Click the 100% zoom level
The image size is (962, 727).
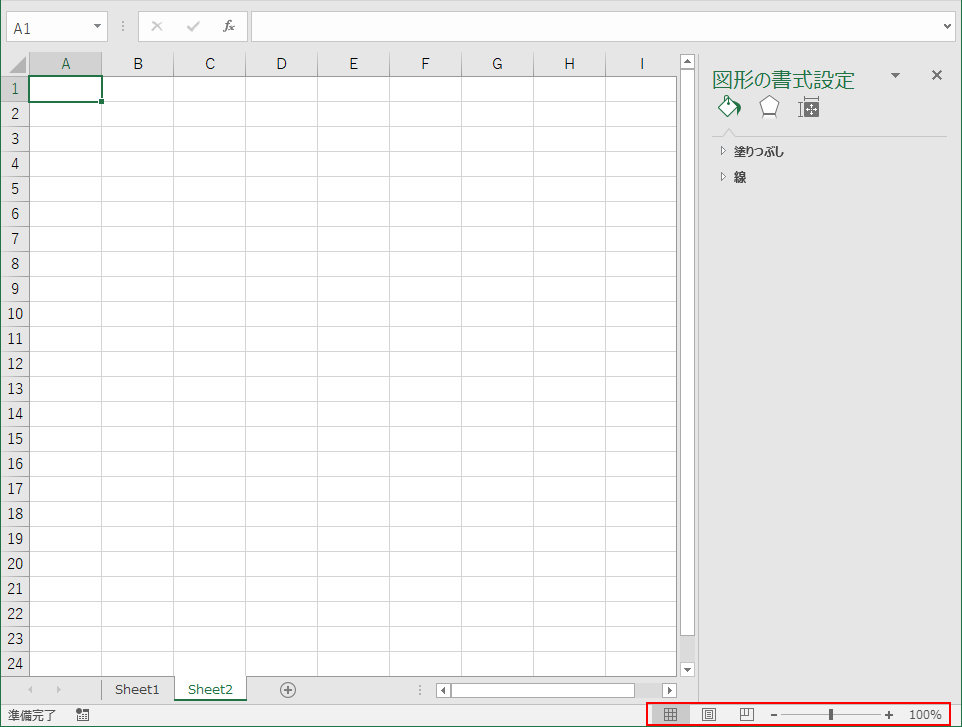[925, 715]
